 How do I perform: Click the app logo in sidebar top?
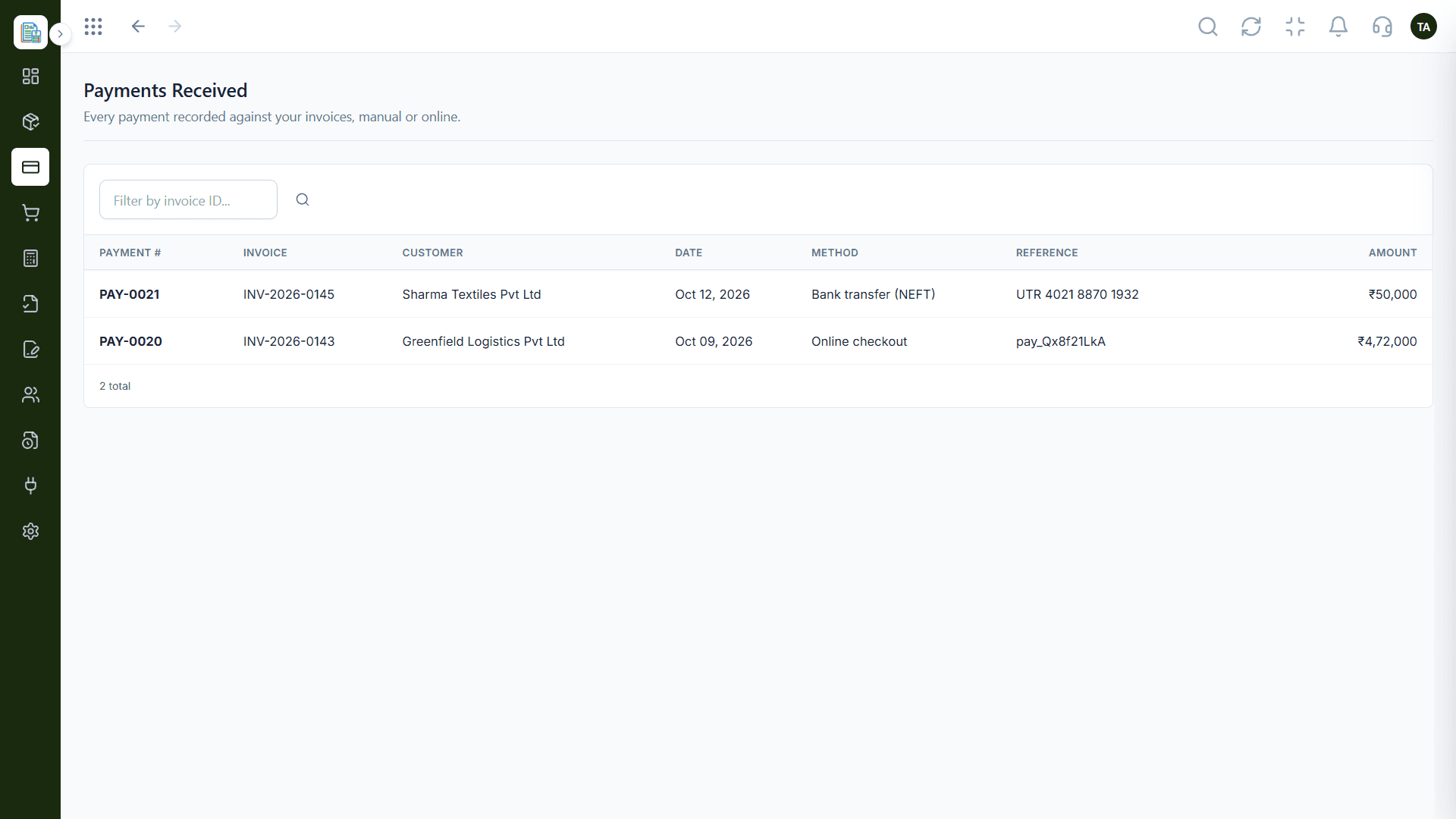30,32
